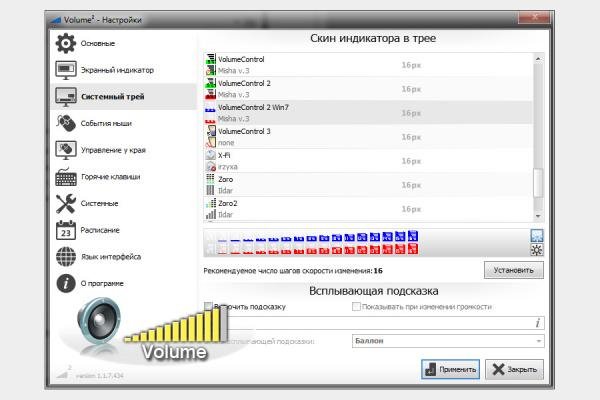Click the Горячие клавиши keyboard icon
This screenshot has width=600, height=400.
click(x=66, y=177)
